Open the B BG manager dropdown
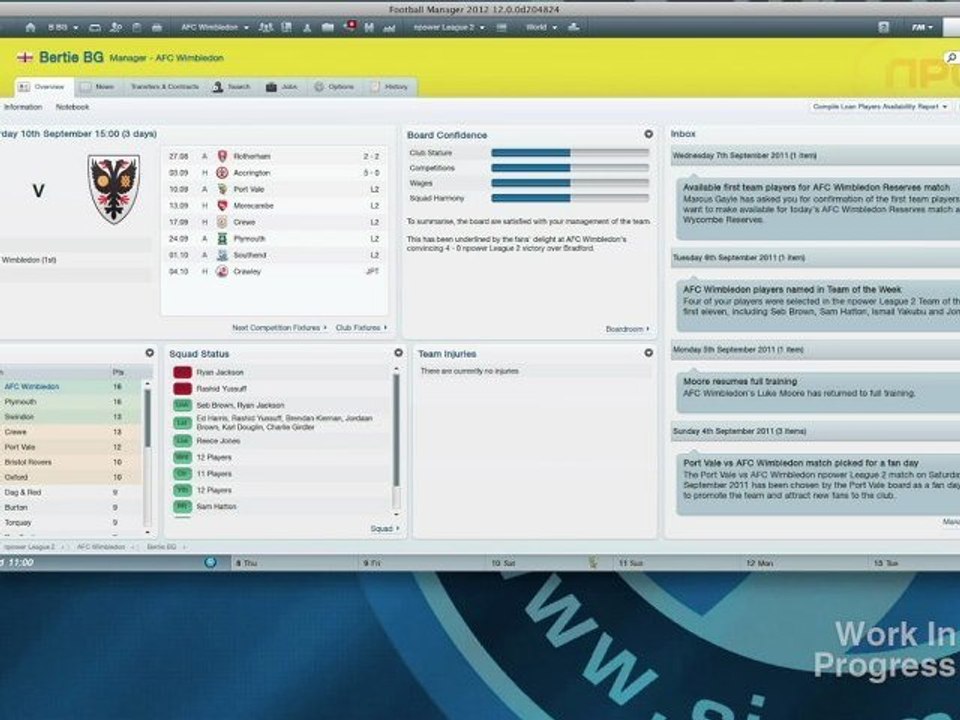Image resolution: width=960 pixels, height=720 pixels. tap(62, 28)
